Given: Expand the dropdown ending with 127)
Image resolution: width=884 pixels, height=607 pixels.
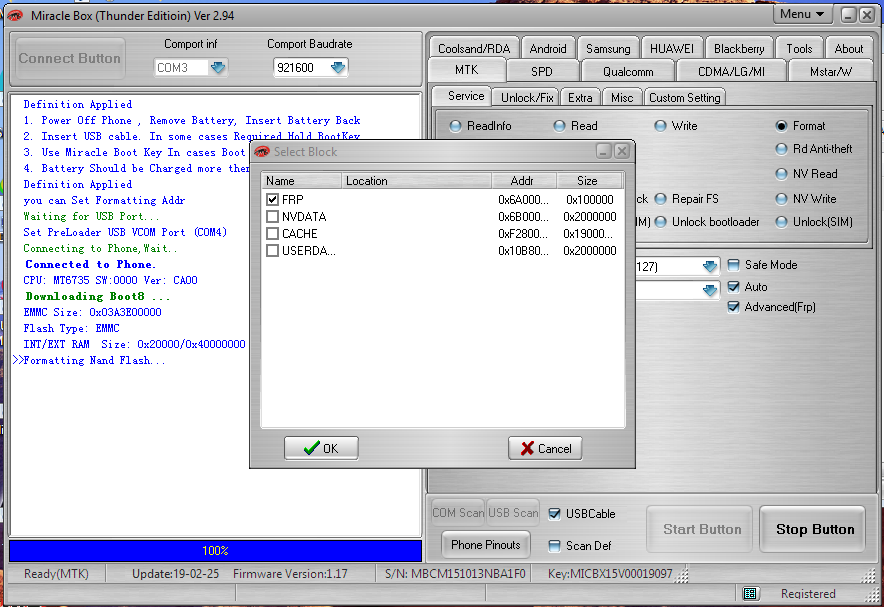Looking at the screenshot, I should pos(710,266).
